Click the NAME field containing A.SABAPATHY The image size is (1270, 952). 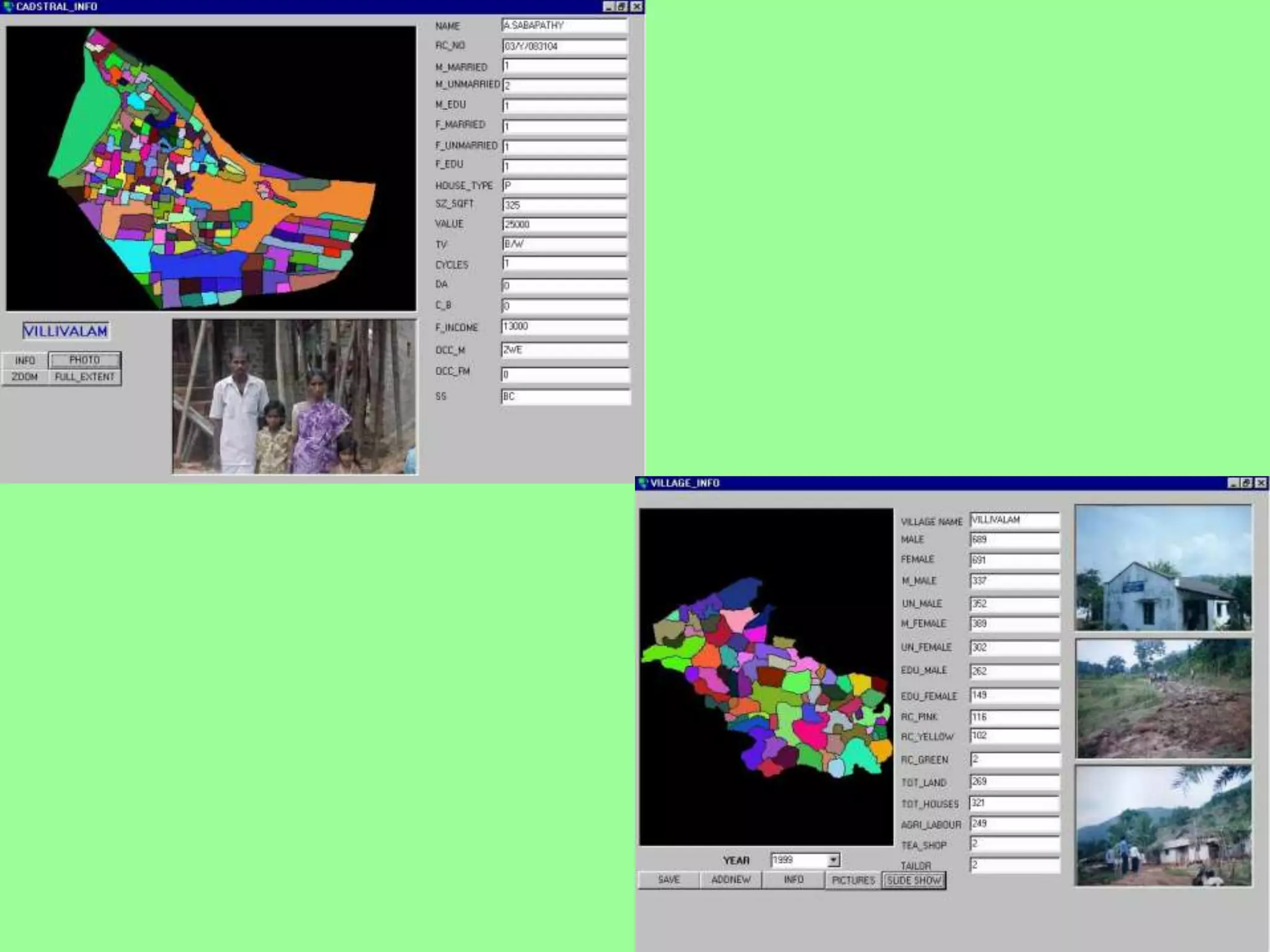(564, 25)
